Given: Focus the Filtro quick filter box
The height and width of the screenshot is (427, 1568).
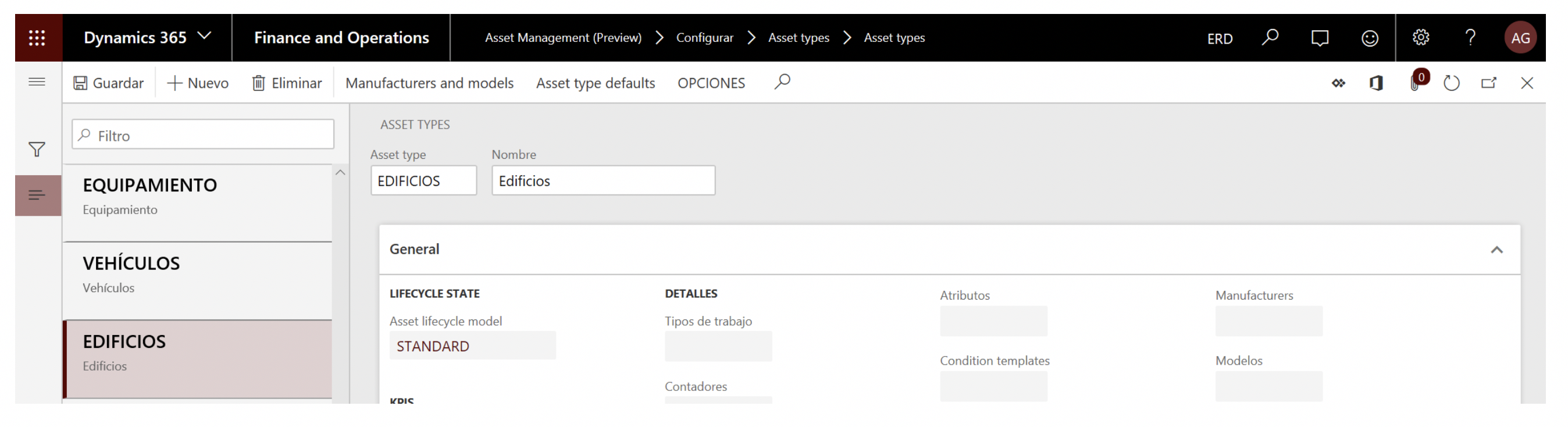Looking at the screenshot, I should click(x=203, y=134).
